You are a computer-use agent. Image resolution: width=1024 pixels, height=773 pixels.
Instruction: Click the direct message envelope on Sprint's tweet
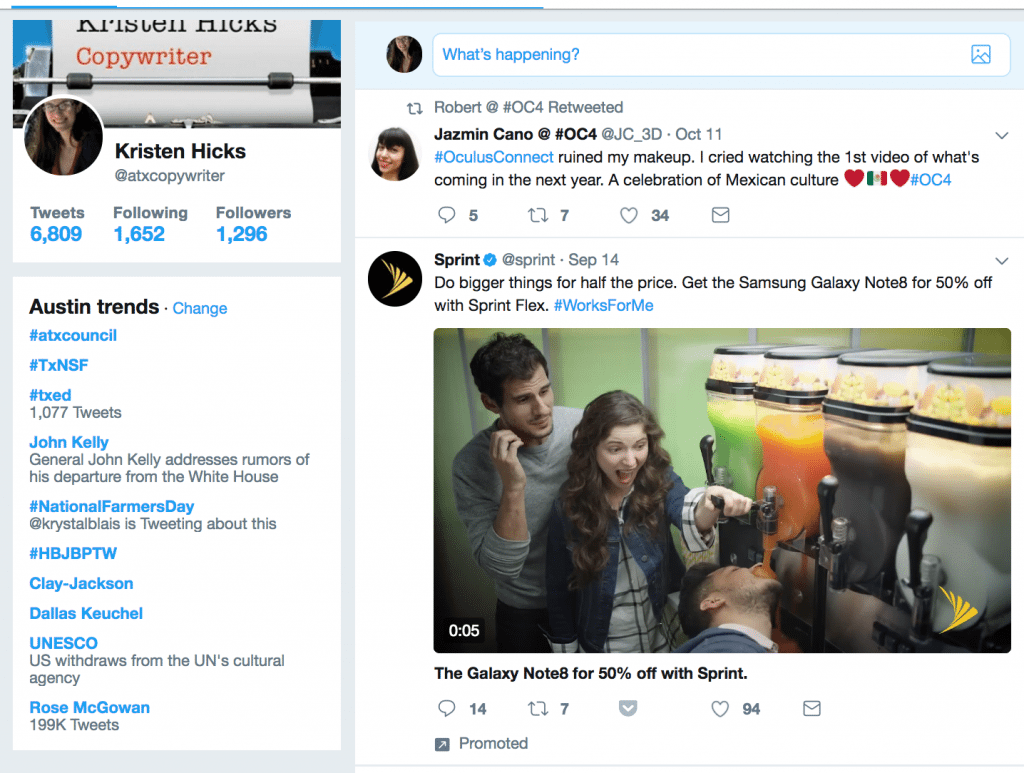(811, 708)
